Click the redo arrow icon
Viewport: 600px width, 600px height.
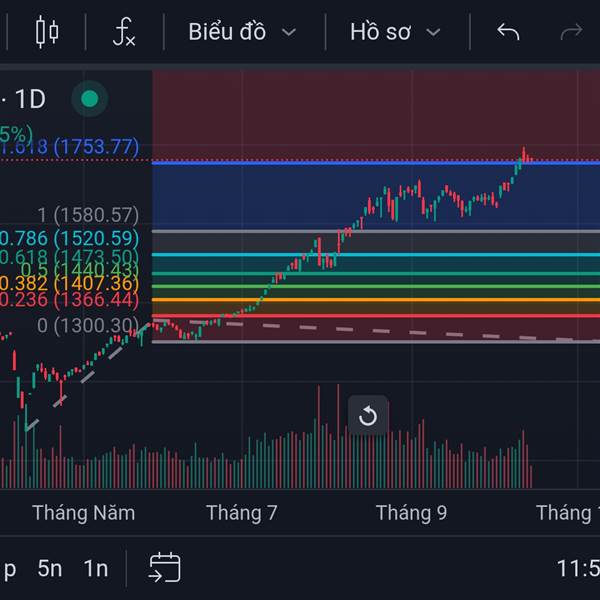(571, 31)
